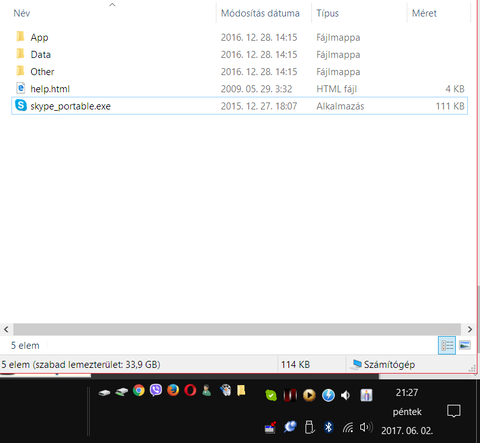This screenshot has width=480, height=443.
Task: Click the HTML fájl type cell
Action: pyautogui.click(x=337, y=89)
